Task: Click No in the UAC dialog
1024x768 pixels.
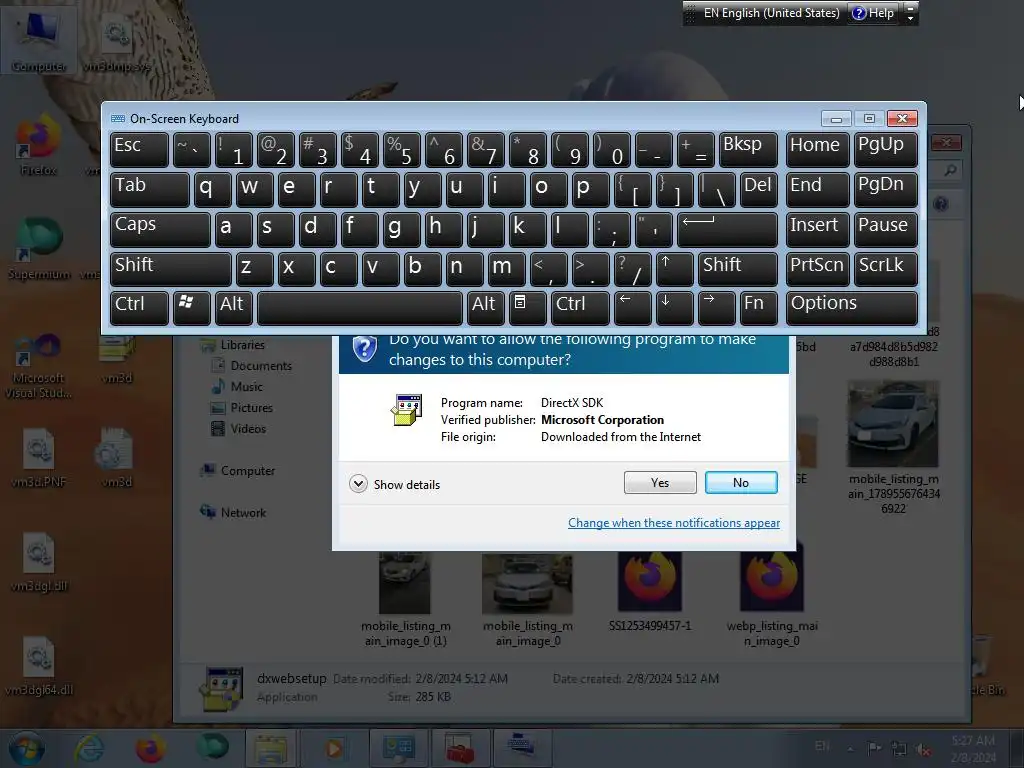Action: (741, 483)
